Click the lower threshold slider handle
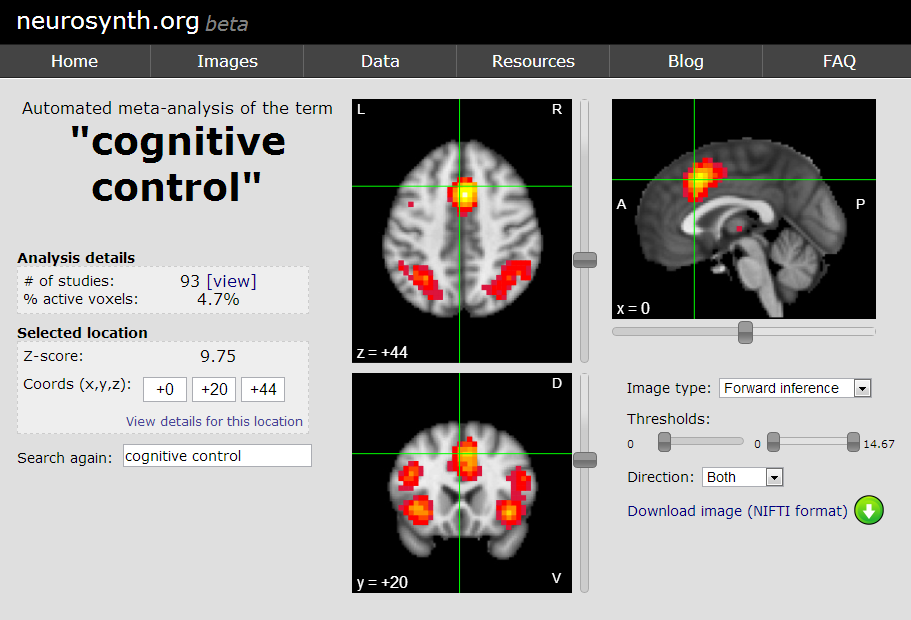This screenshot has width=911, height=620. pyautogui.click(x=663, y=441)
